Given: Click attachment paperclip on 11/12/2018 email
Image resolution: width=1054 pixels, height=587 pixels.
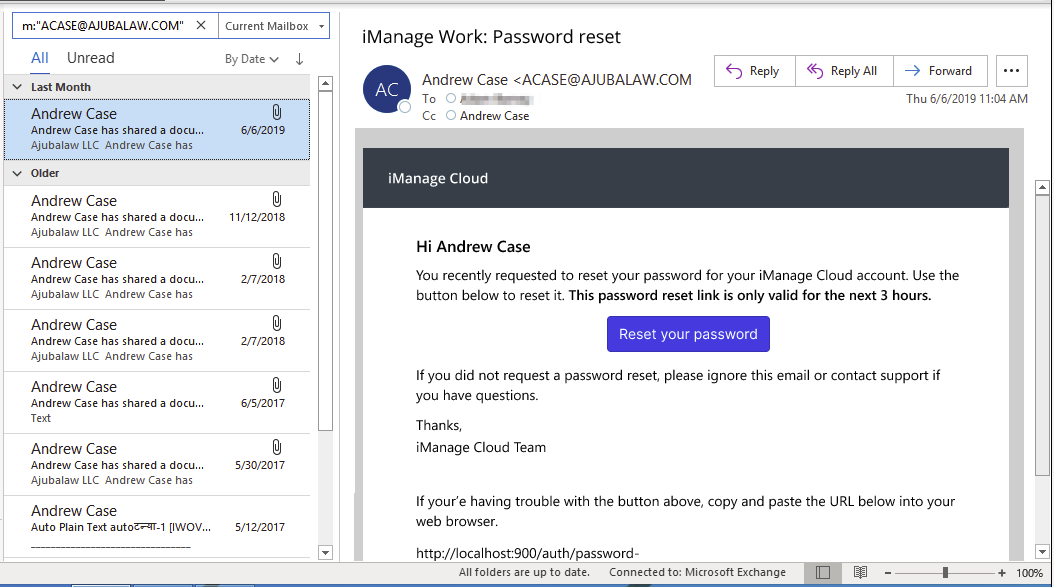Looking at the screenshot, I should pos(277,199).
